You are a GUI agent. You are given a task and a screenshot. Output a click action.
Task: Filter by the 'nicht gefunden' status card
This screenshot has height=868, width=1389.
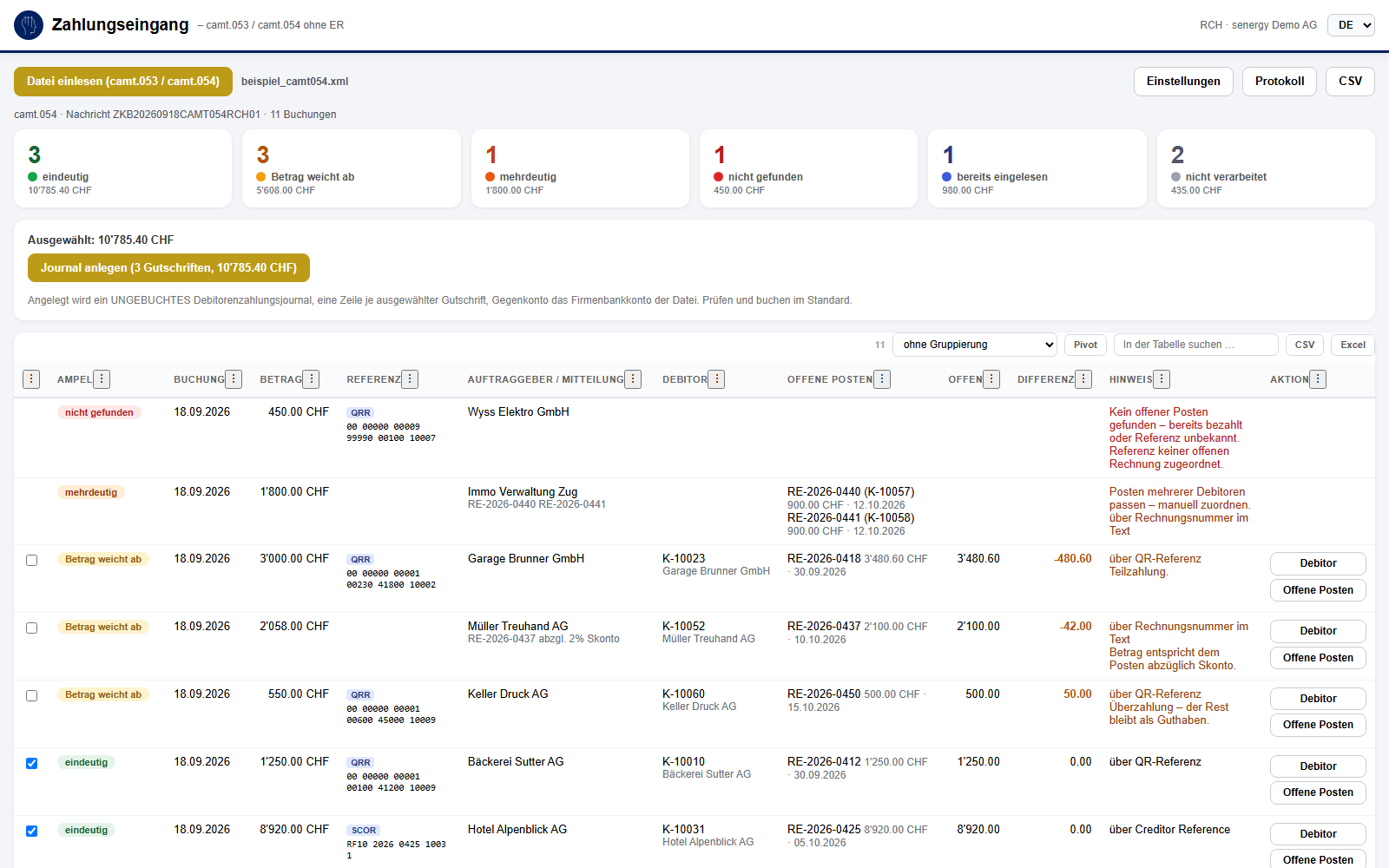[x=808, y=168]
